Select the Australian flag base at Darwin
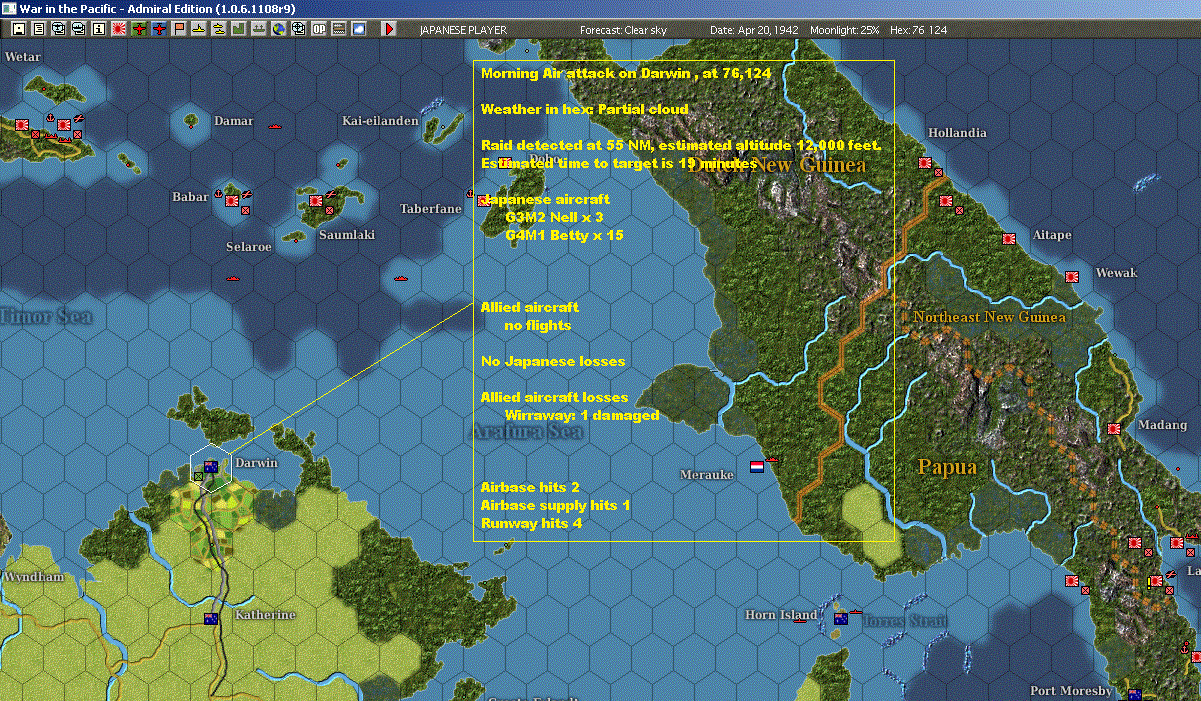 (211, 466)
